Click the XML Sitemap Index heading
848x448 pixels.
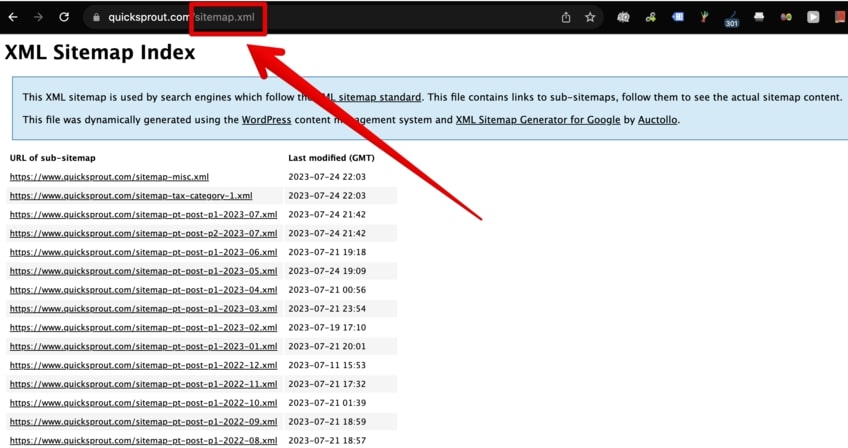(x=100, y=52)
